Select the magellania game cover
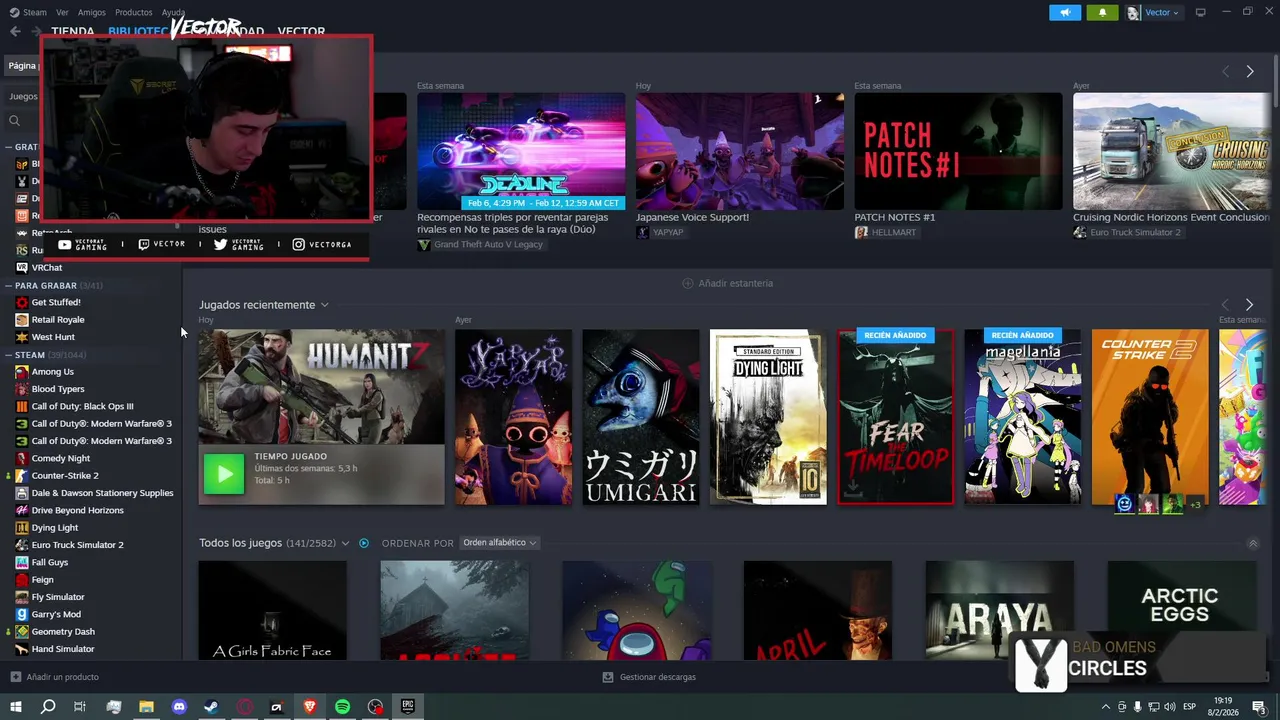Screen dimensions: 1280x720 coord(1023,417)
